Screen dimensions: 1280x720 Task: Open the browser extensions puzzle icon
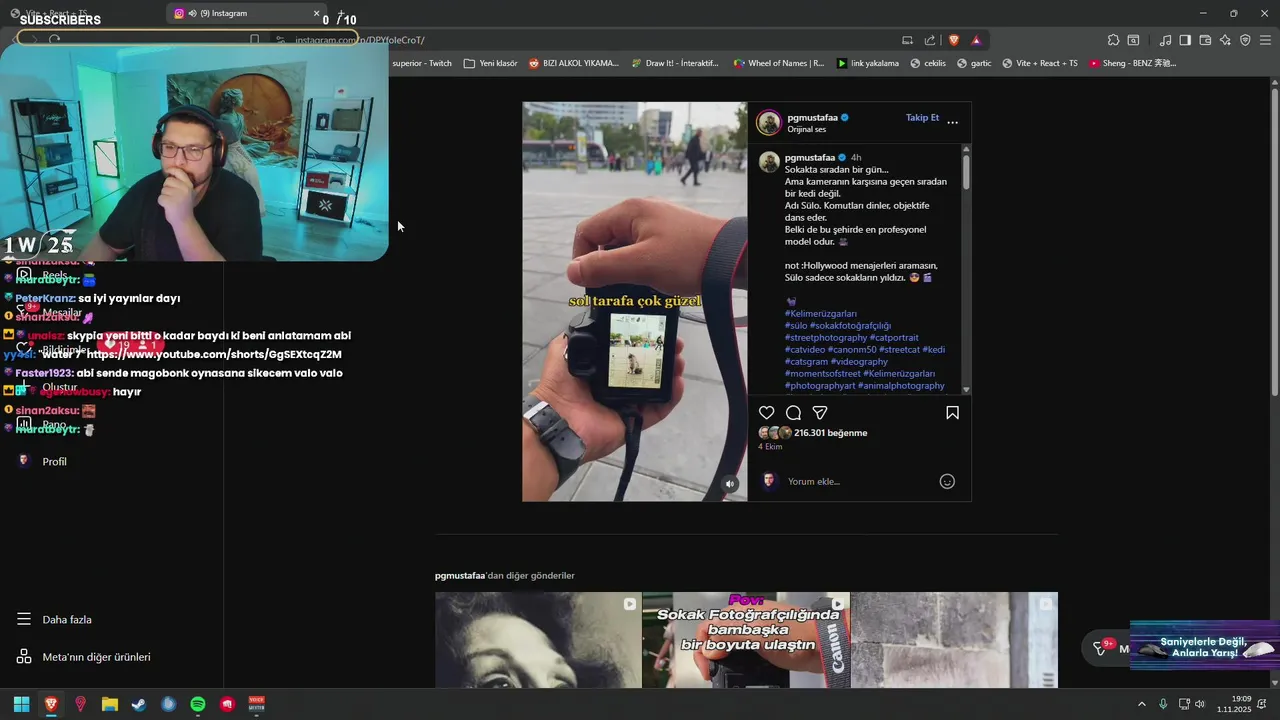(1113, 40)
